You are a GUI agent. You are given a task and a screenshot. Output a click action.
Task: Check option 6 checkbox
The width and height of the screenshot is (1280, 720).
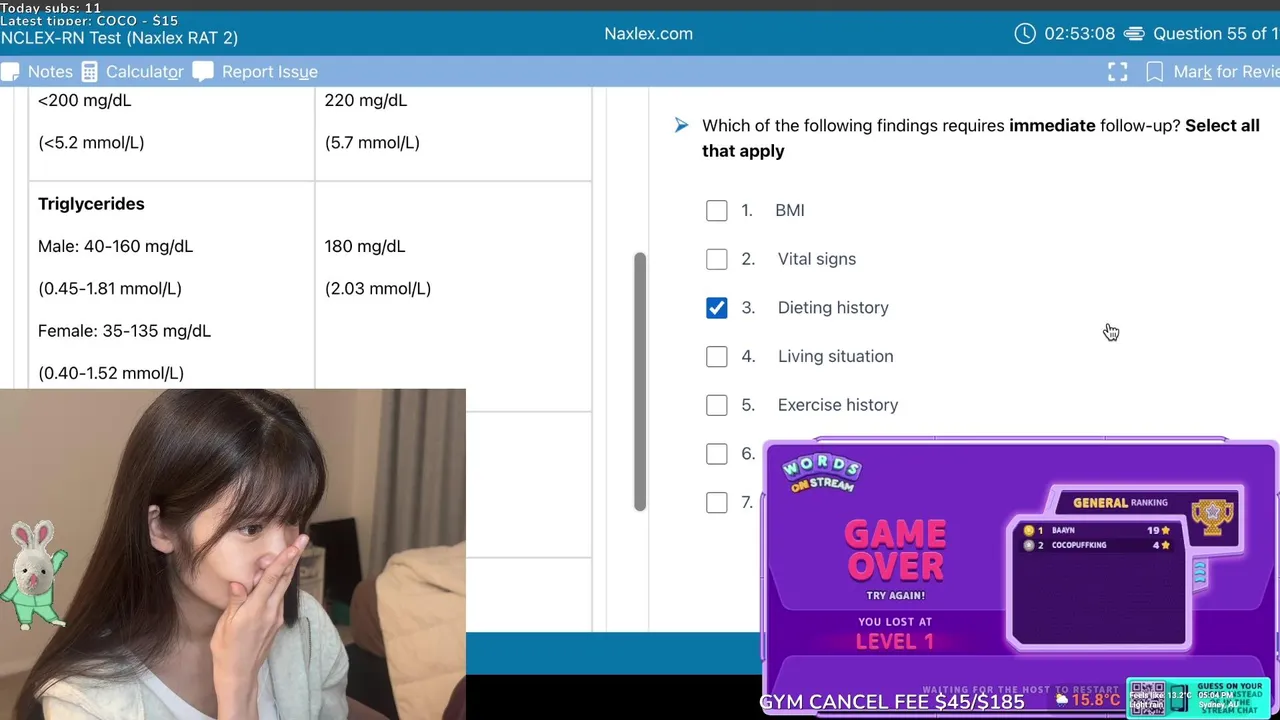[717, 454]
